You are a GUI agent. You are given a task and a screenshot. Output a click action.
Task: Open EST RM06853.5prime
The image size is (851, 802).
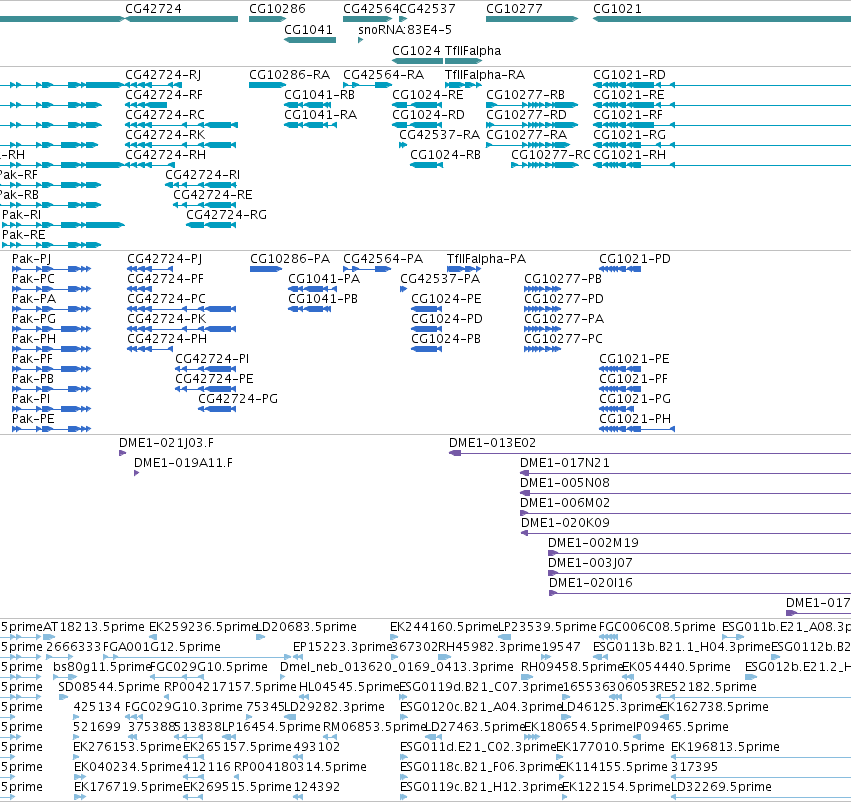click(x=374, y=727)
